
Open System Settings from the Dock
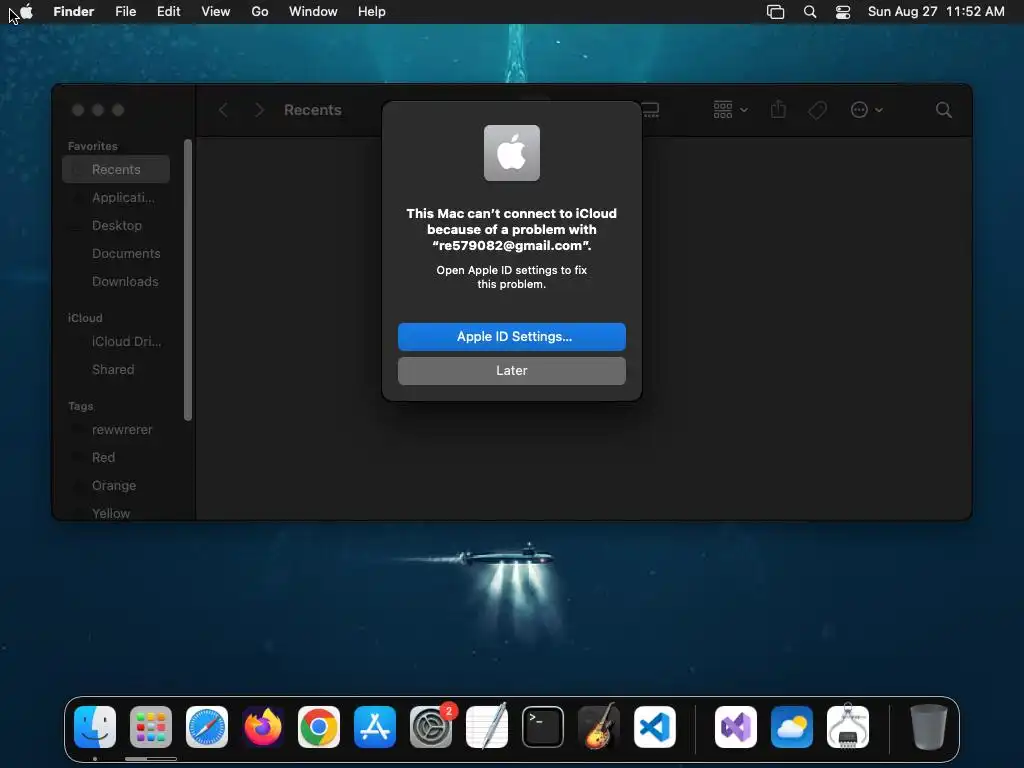431,726
